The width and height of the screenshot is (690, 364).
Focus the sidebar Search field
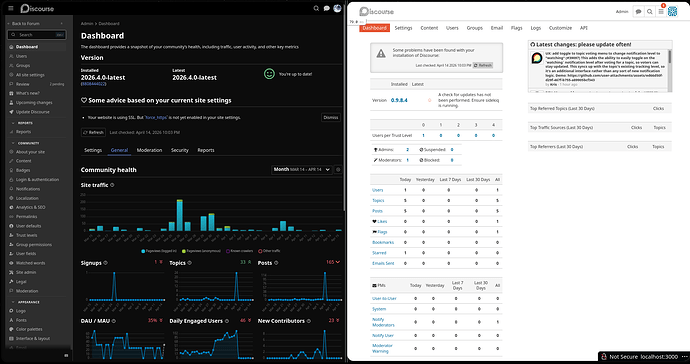37,35
